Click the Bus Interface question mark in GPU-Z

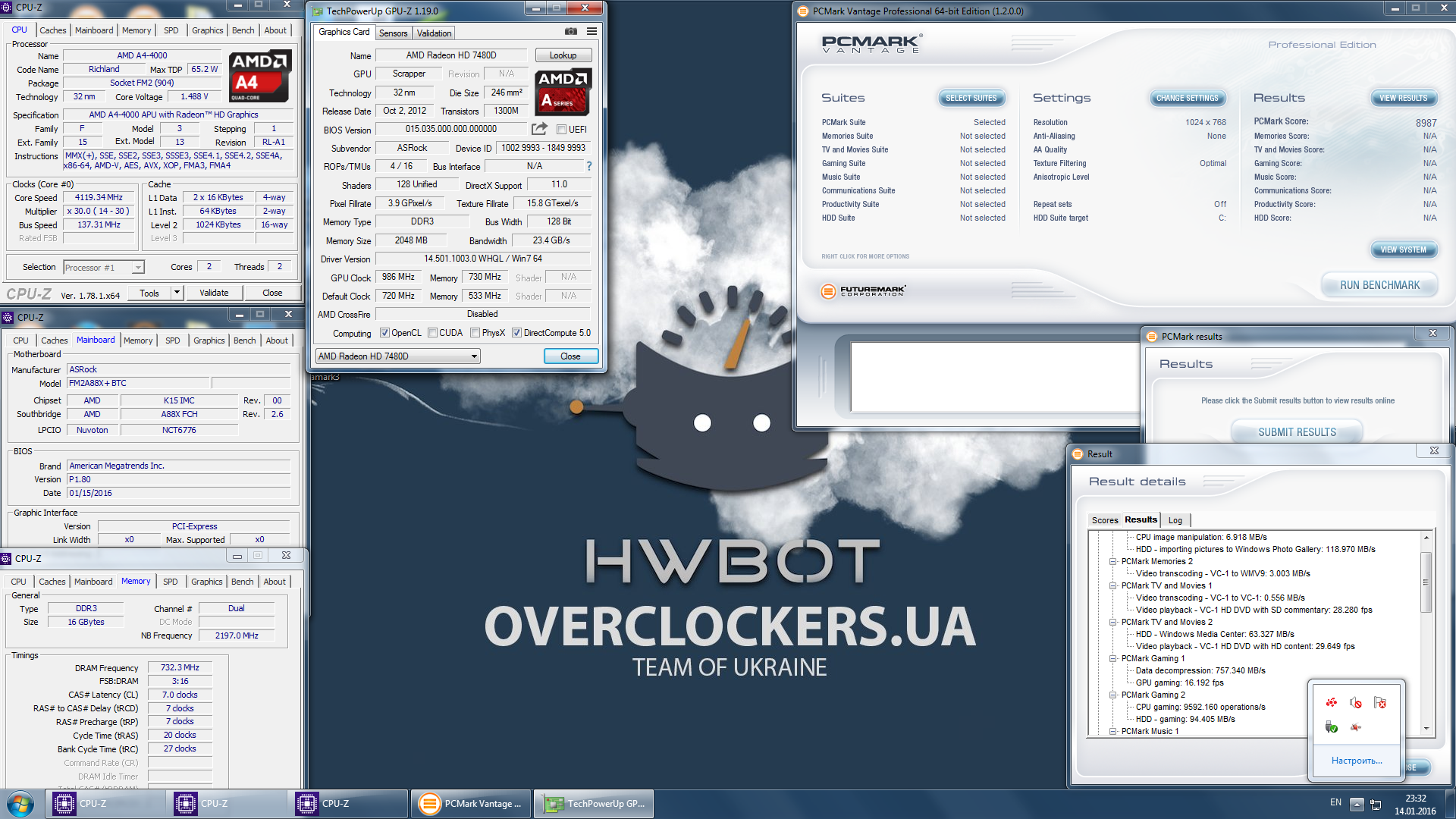click(588, 166)
